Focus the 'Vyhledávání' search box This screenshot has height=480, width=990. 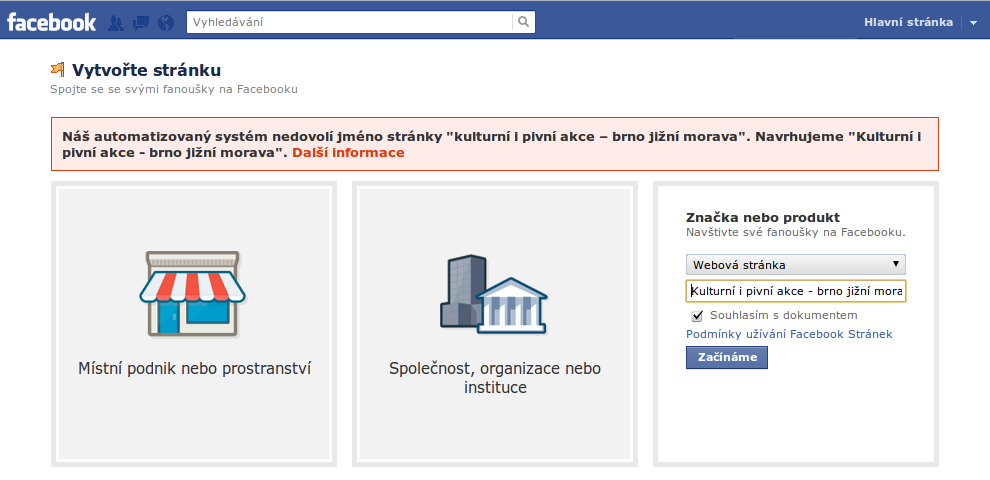(x=350, y=22)
